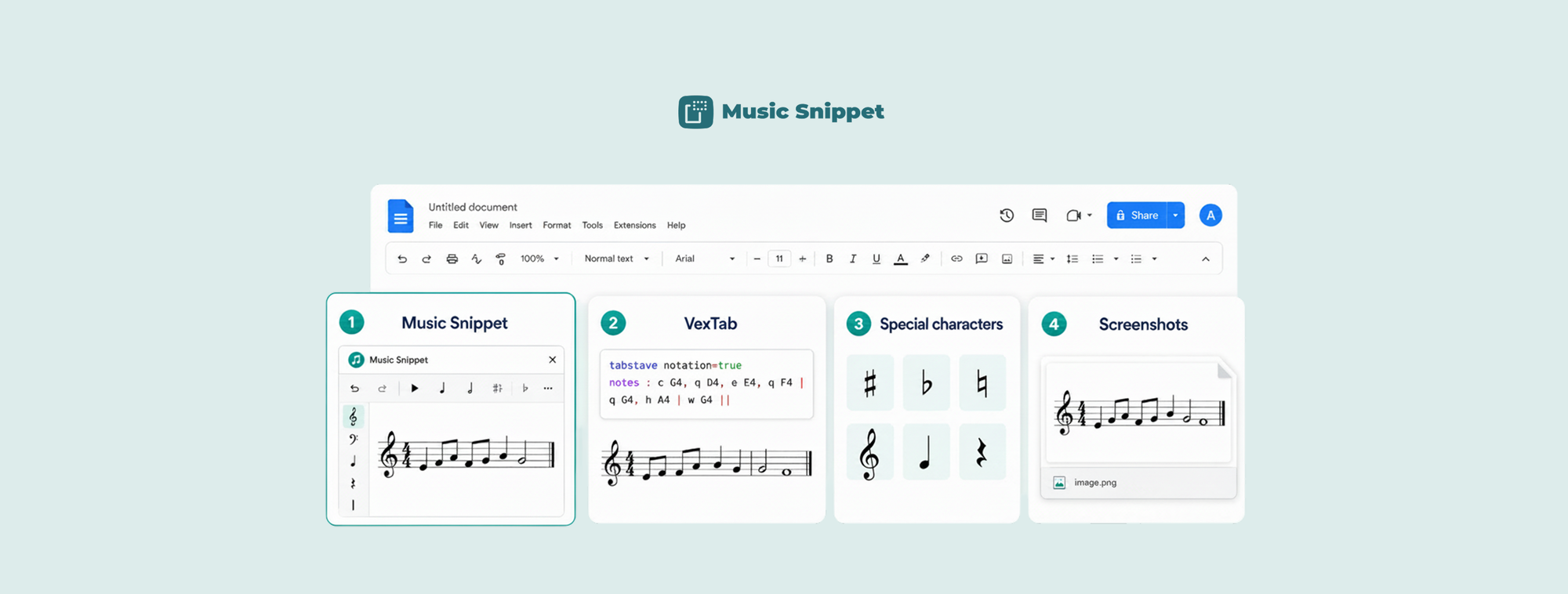Pick the highlight color pen

[x=925, y=259]
